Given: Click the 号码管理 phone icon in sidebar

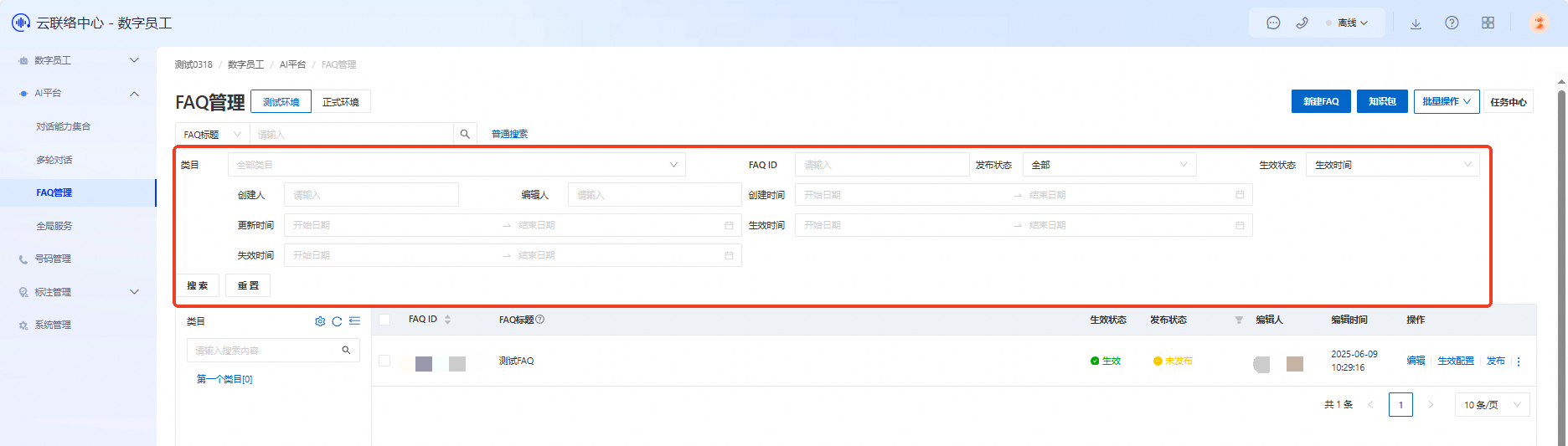Looking at the screenshot, I should point(23,259).
